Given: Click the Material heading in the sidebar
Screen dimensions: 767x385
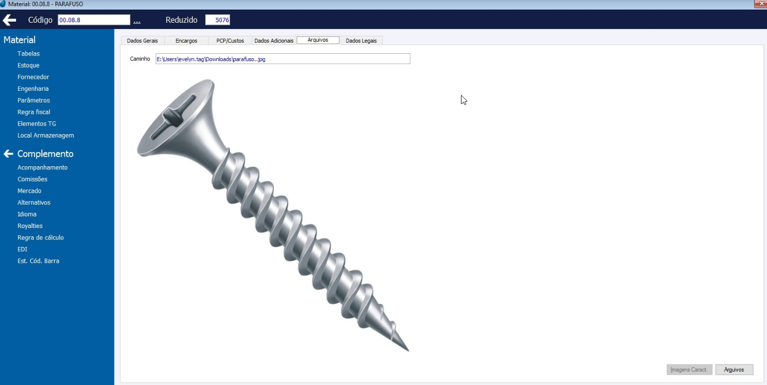Looking at the screenshot, I should [x=19, y=40].
